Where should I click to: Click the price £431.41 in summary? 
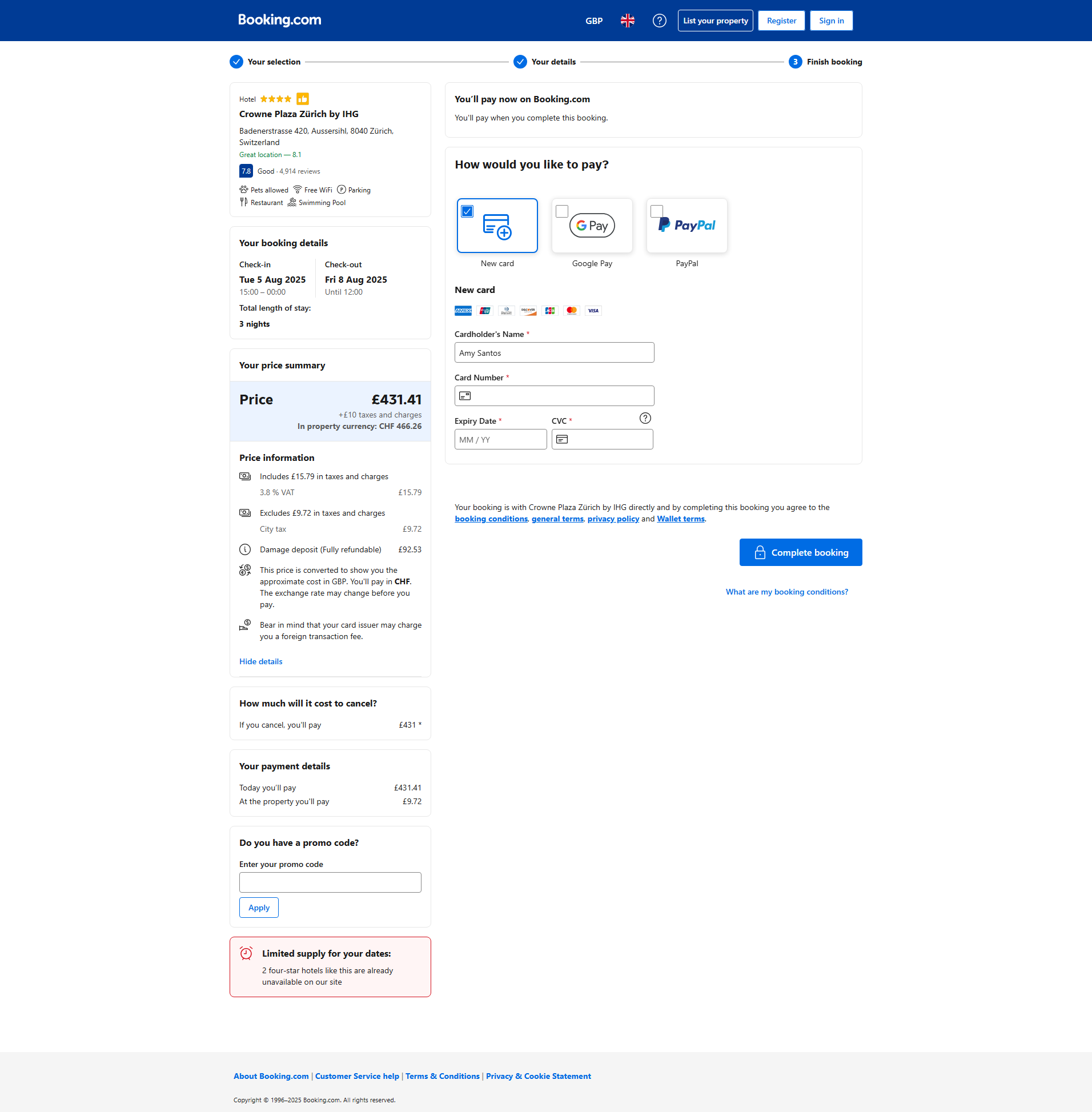pos(396,400)
